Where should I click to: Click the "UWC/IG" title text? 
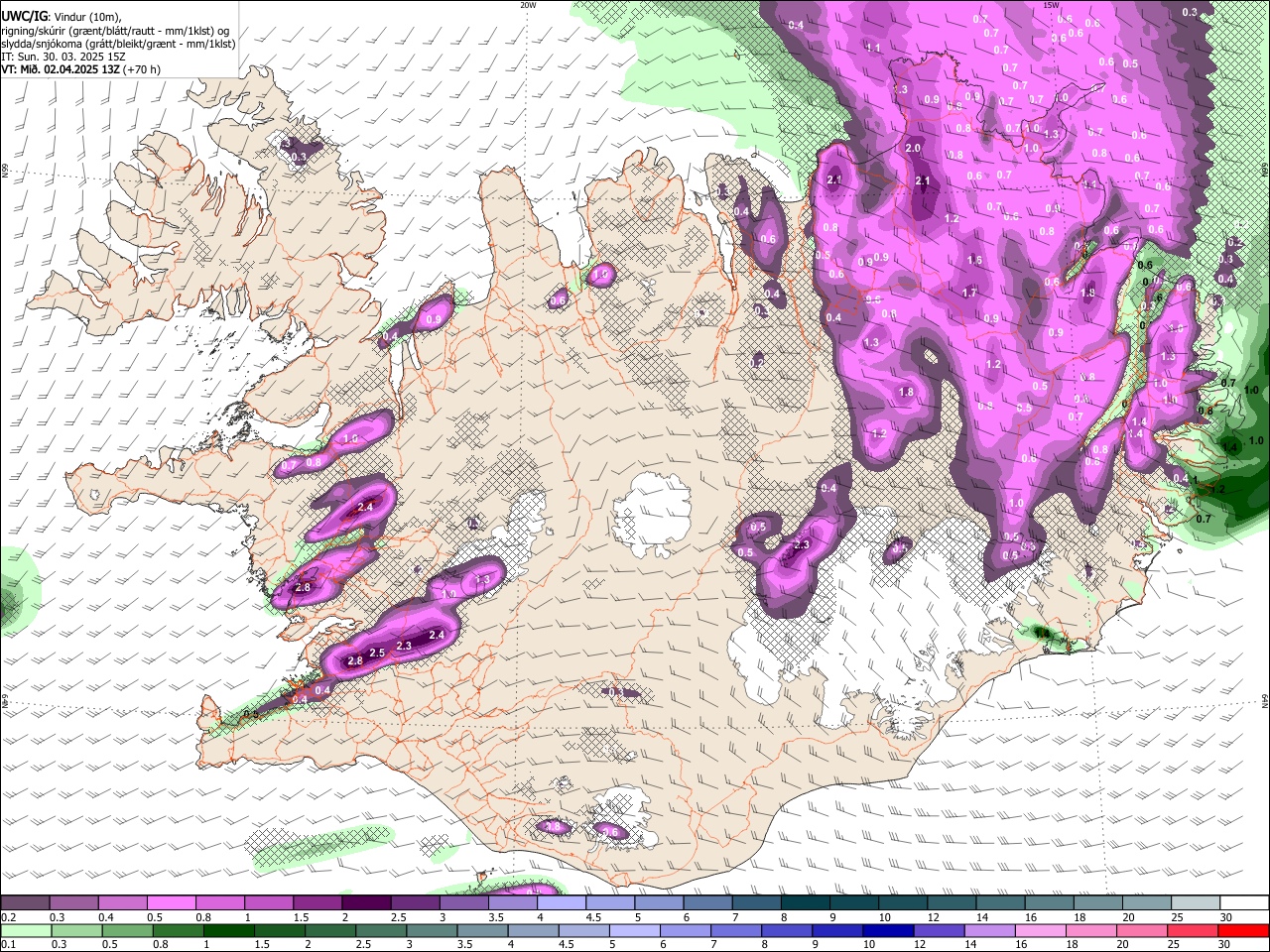pyautogui.click(x=23, y=16)
